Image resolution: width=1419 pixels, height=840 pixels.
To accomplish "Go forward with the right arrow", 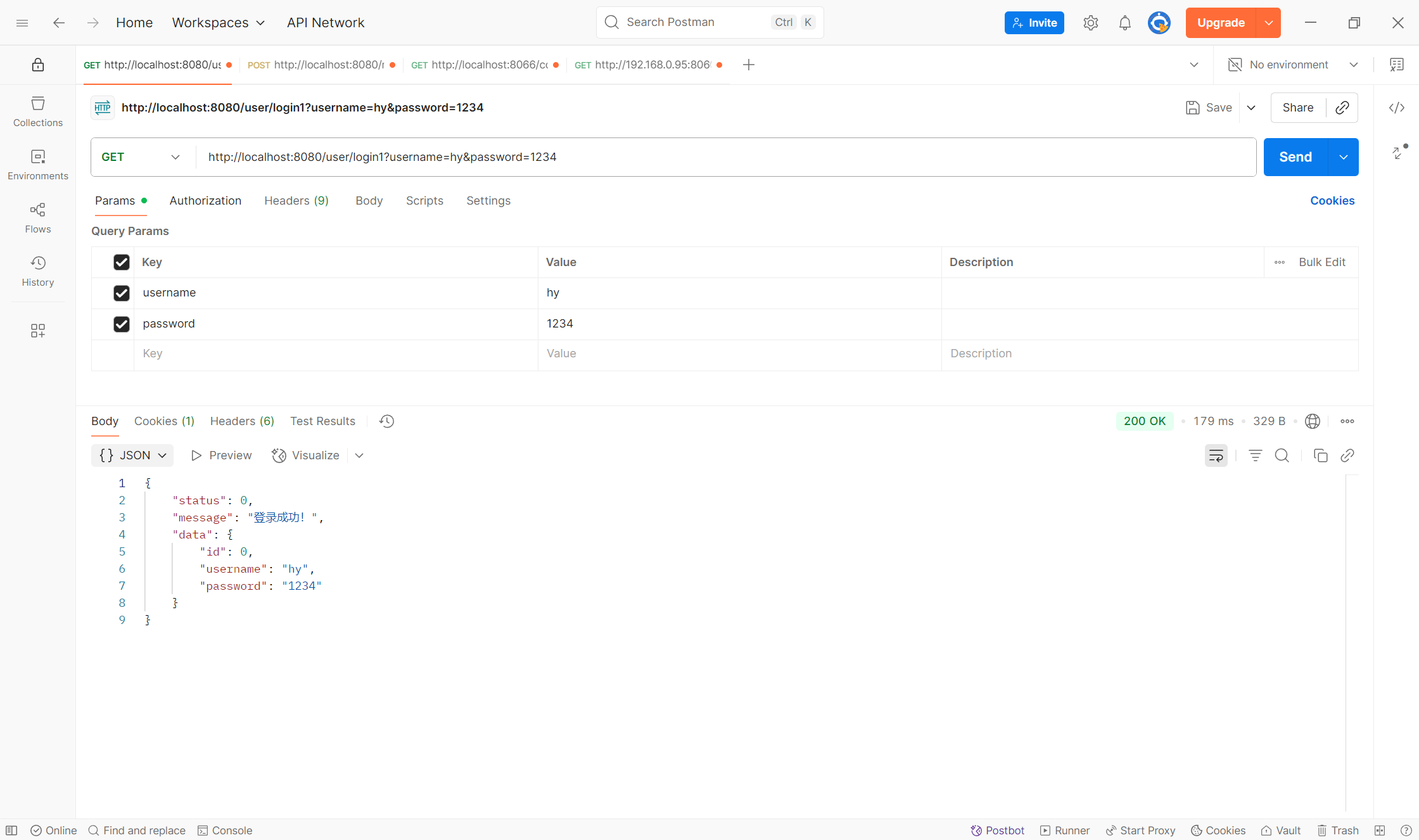I will pyautogui.click(x=93, y=23).
